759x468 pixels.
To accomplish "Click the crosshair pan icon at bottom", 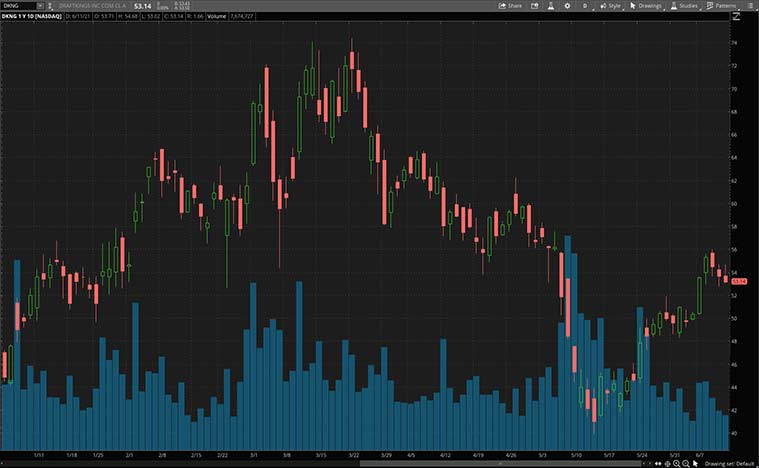I will click(667, 464).
